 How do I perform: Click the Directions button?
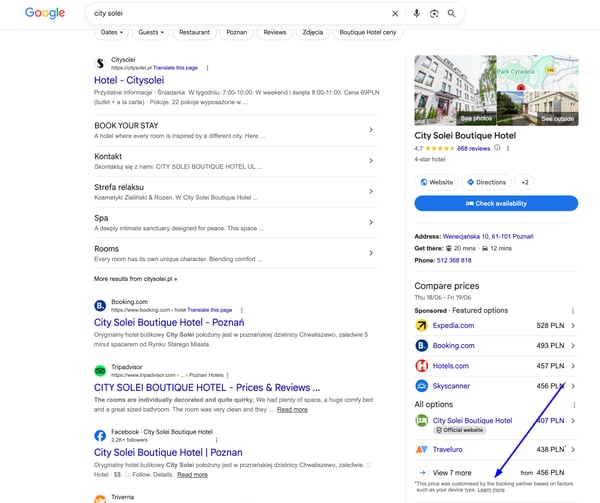click(x=487, y=182)
